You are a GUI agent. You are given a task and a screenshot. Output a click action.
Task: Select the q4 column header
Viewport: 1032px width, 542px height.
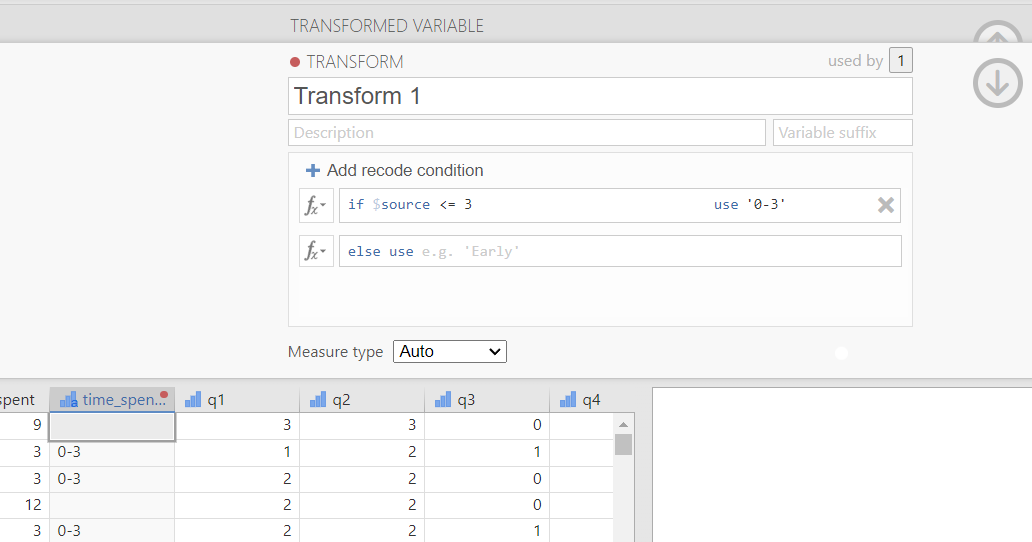[x=590, y=400]
